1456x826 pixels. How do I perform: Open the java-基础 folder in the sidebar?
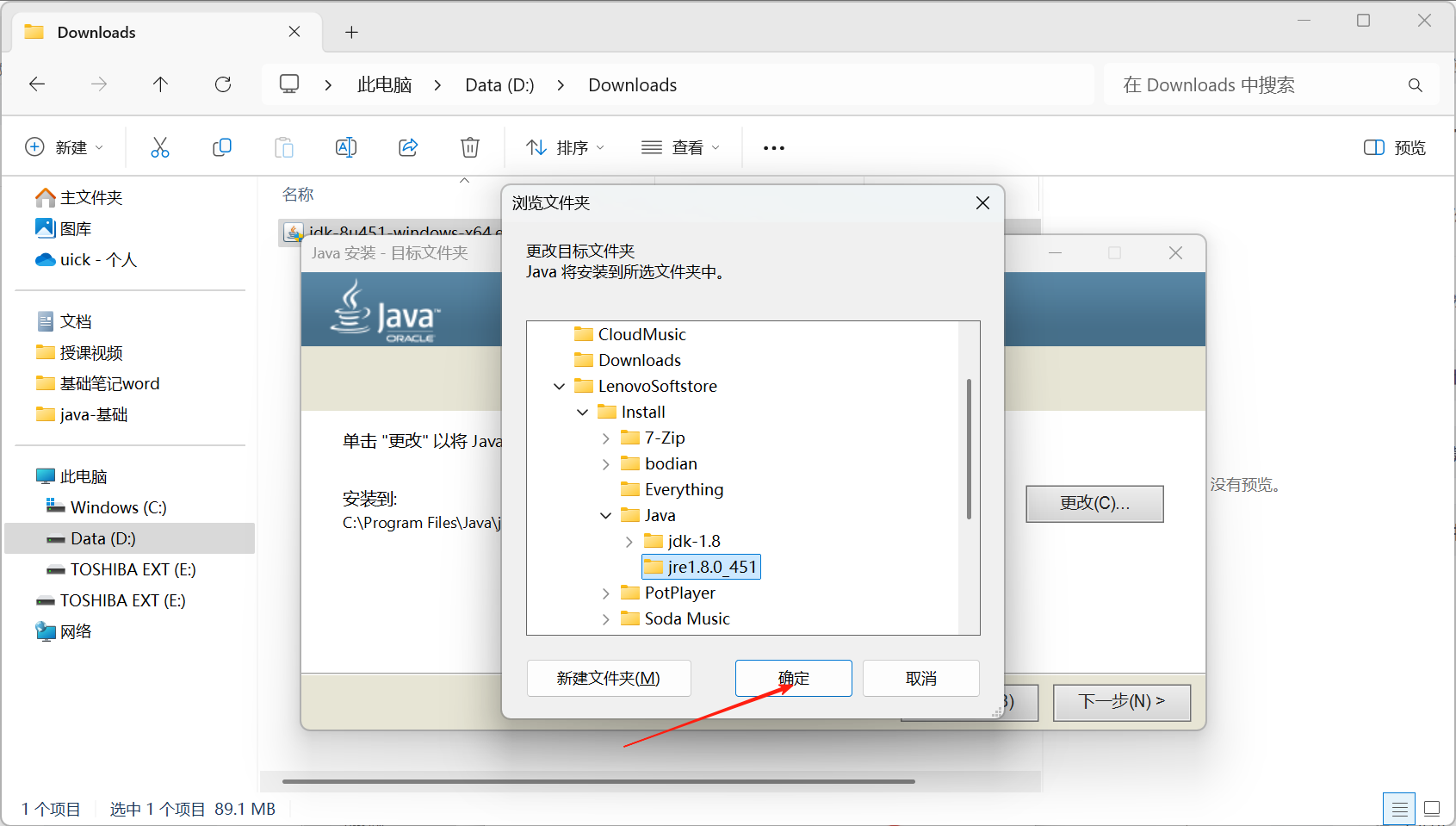pos(82,414)
